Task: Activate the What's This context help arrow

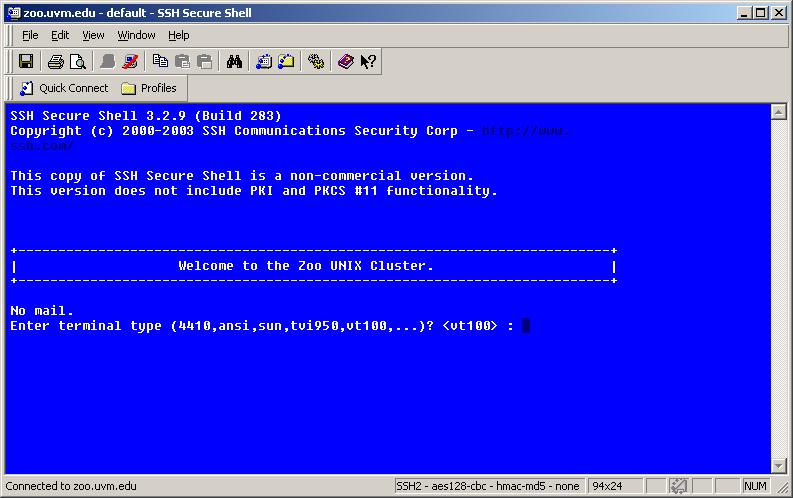Action: coord(368,62)
